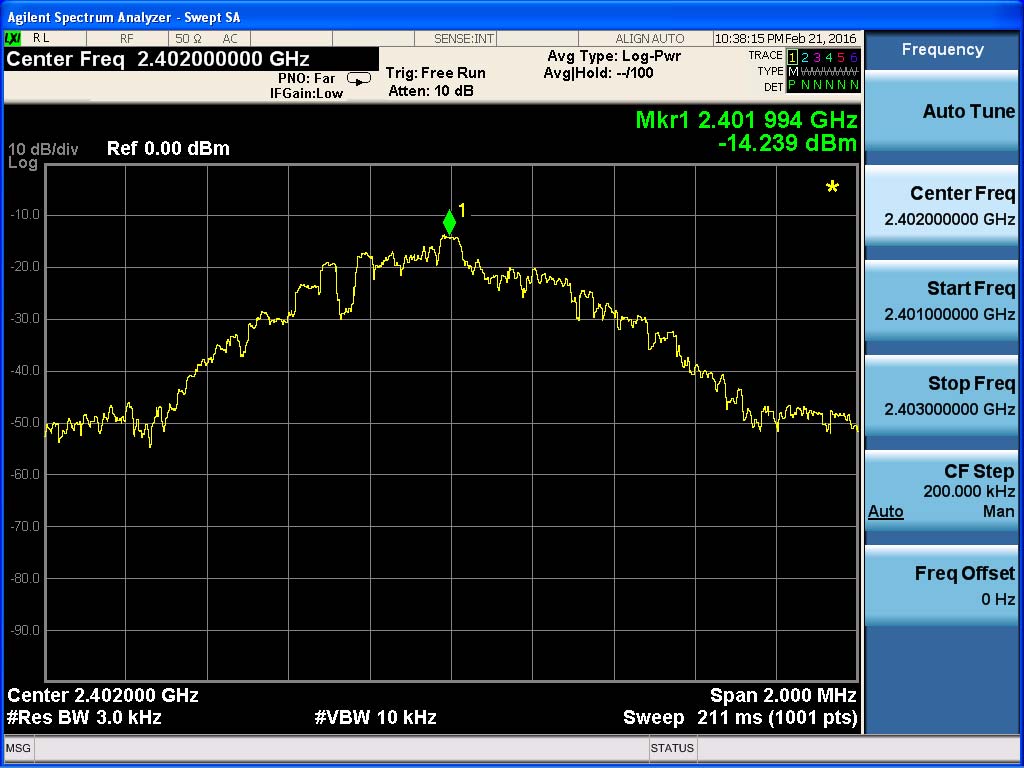
Task: Click the 50 Ω impedance indicator
Action: (x=189, y=39)
